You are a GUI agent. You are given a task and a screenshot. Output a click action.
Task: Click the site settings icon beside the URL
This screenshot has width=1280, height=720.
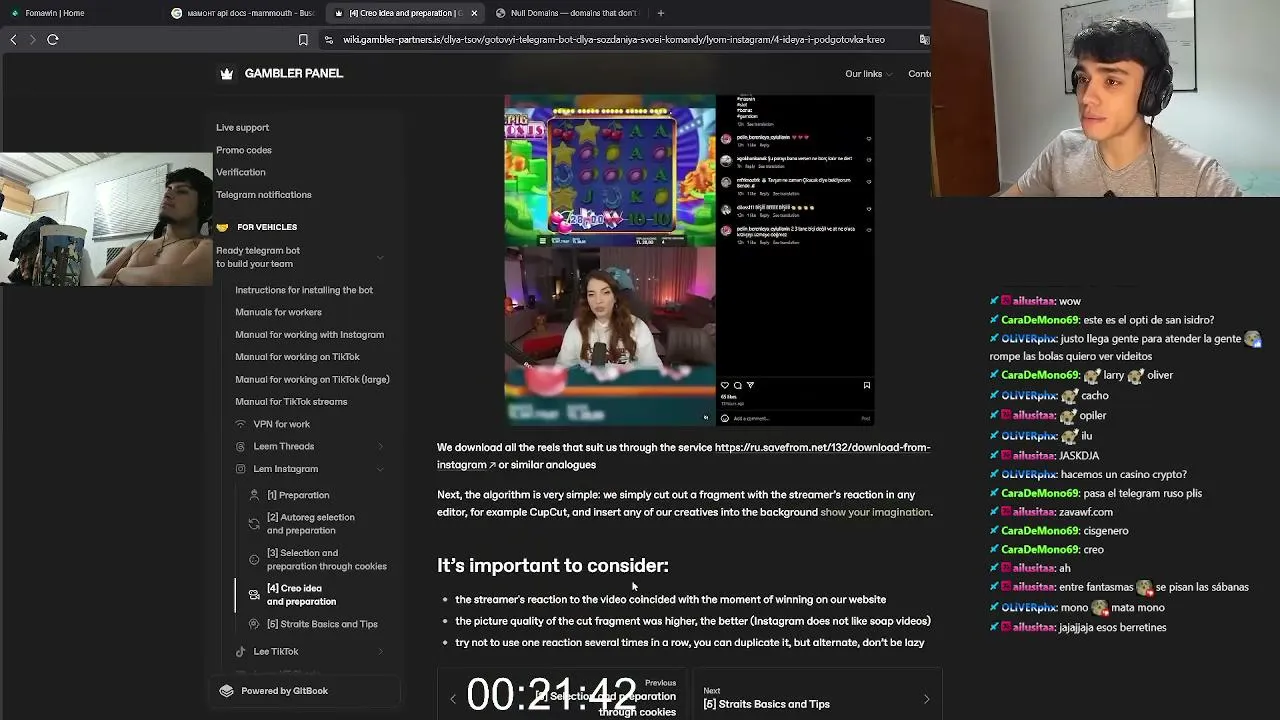(329, 39)
